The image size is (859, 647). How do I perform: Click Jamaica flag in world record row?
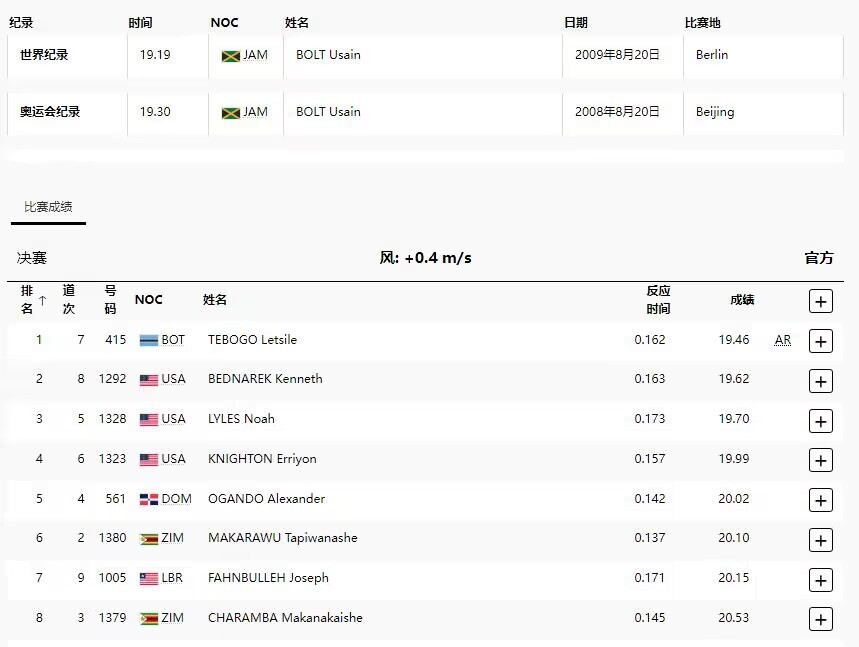231,56
